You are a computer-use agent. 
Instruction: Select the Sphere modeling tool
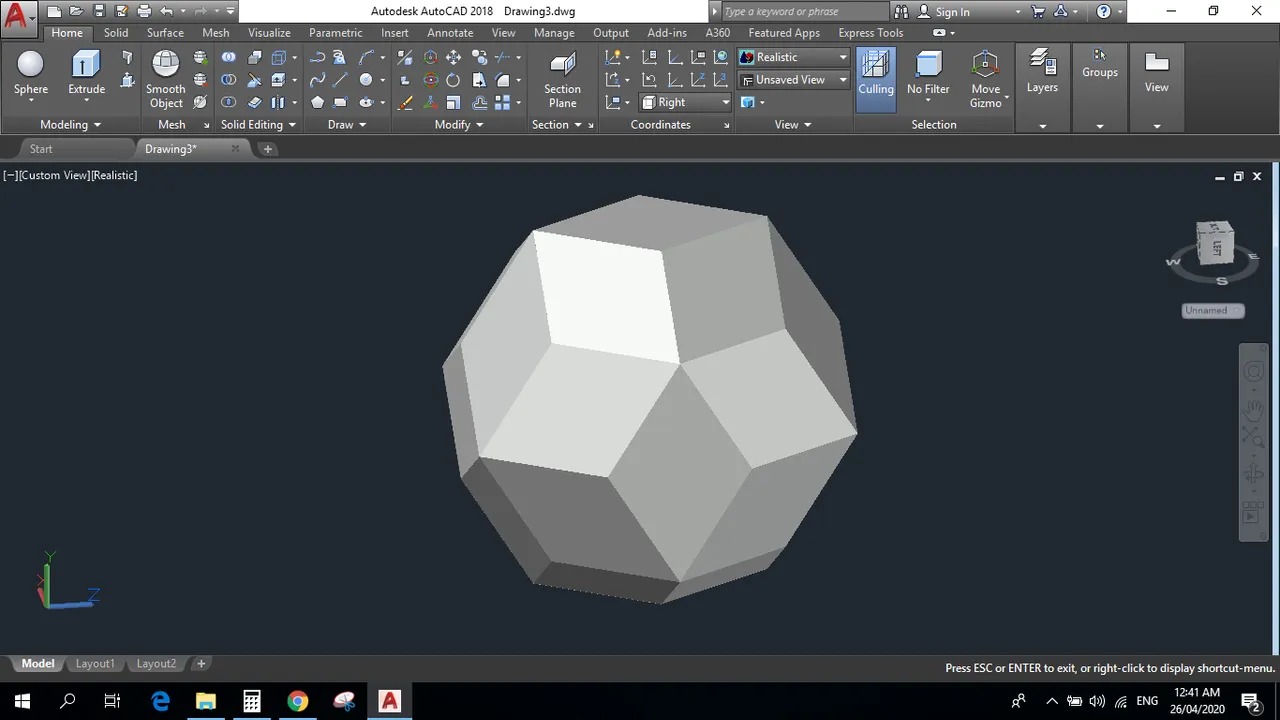tap(31, 73)
